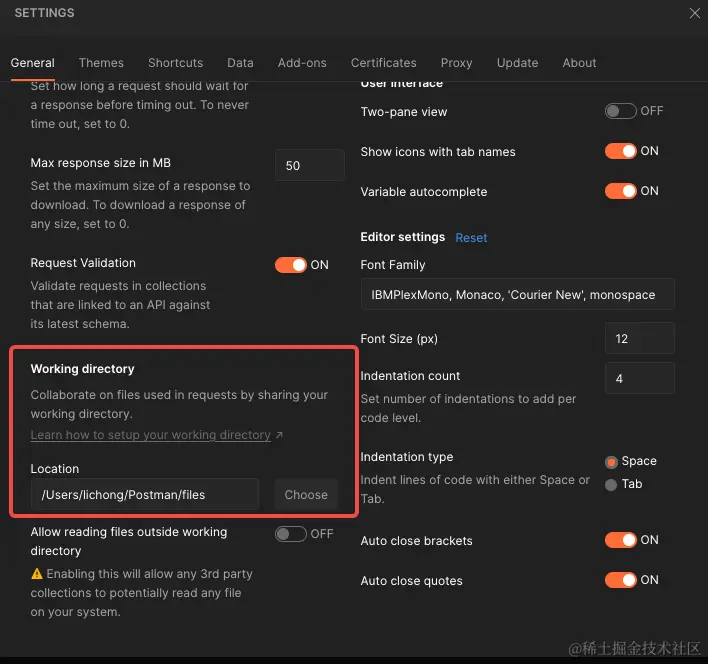Open the Update tab
Image resolution: width=708 pixels, height=664 pixels.
(517, 63)
